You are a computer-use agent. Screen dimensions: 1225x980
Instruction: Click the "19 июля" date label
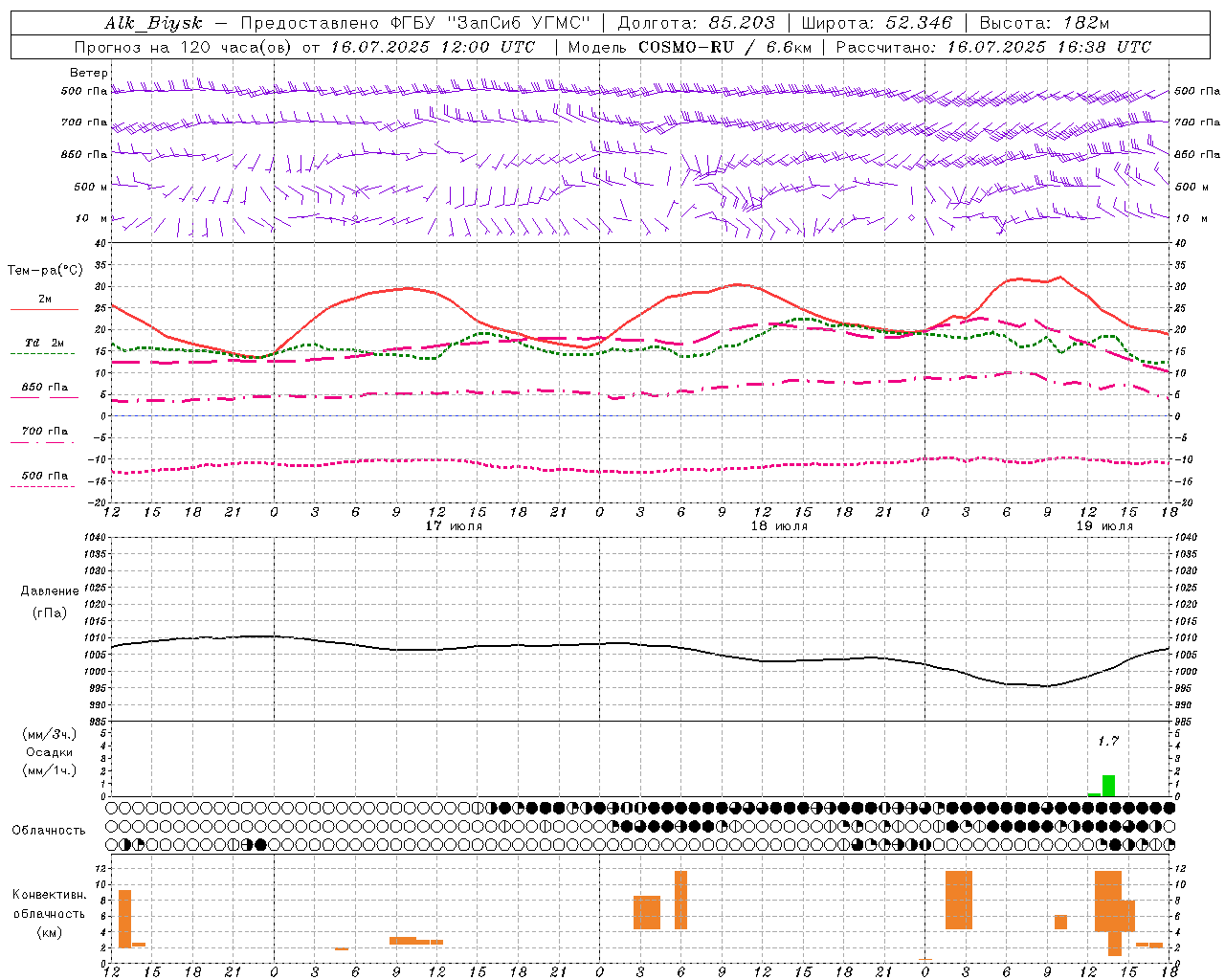pyautogui.click(x=1104, y=526)
